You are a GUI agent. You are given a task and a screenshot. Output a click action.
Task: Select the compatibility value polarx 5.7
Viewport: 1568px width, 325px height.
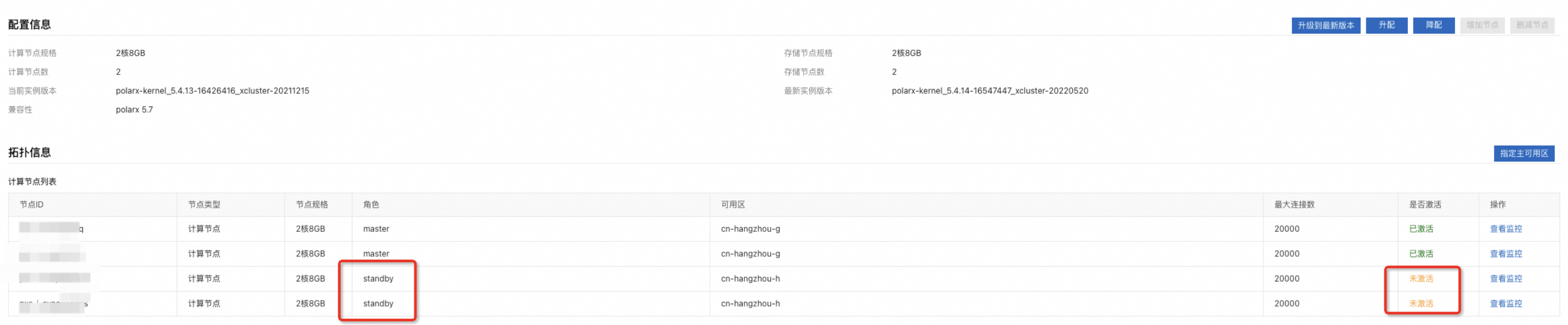tap(134, 110)
